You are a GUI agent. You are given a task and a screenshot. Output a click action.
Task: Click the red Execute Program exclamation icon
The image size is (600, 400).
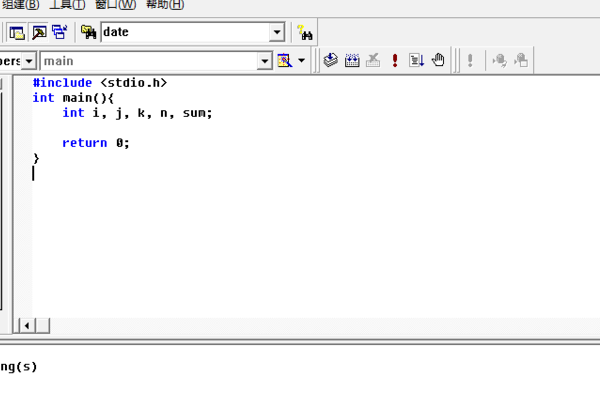395,60
